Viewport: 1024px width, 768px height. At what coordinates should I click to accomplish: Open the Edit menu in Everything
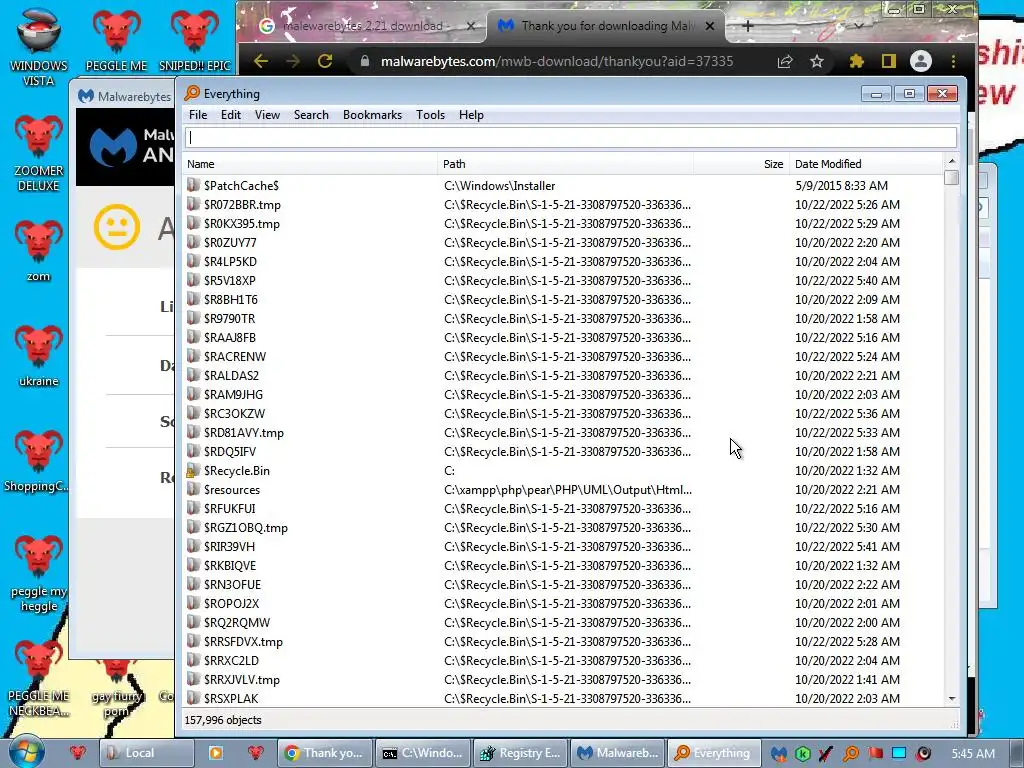coord(231,115)
